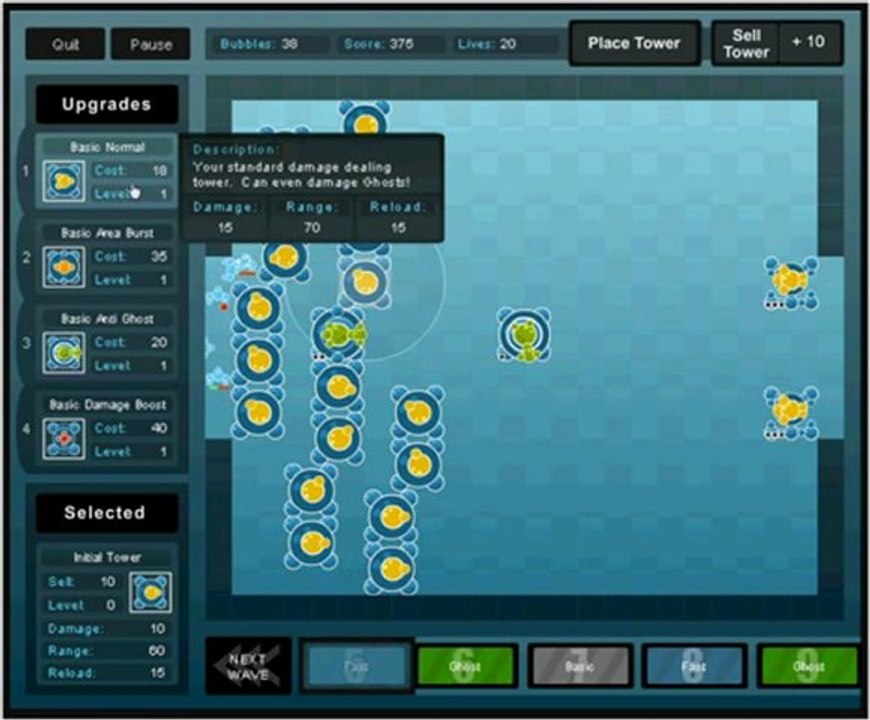
Task: Select the Basic Damage Boost upgrade icon
Action: click(x=64, y=439)
